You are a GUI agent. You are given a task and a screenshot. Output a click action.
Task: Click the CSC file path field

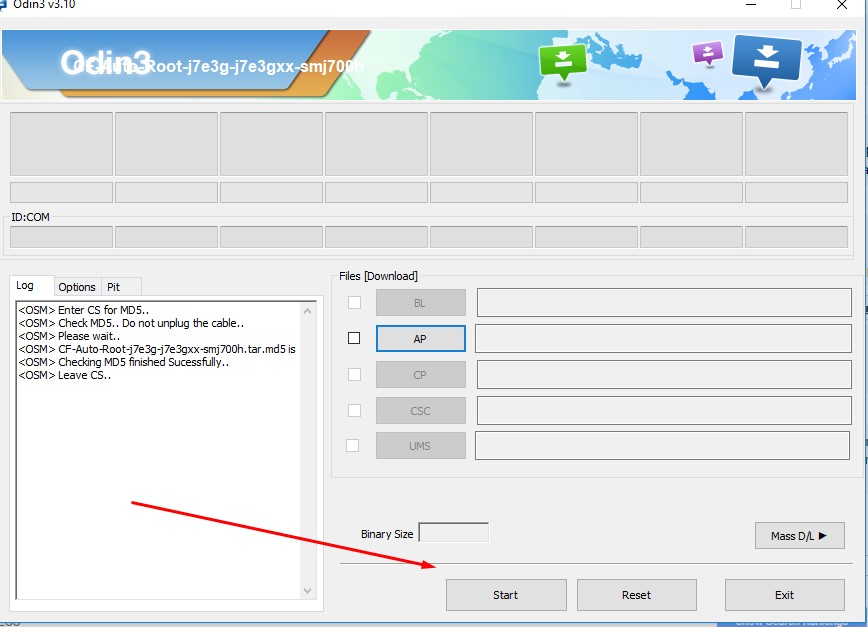coord(664,411)
